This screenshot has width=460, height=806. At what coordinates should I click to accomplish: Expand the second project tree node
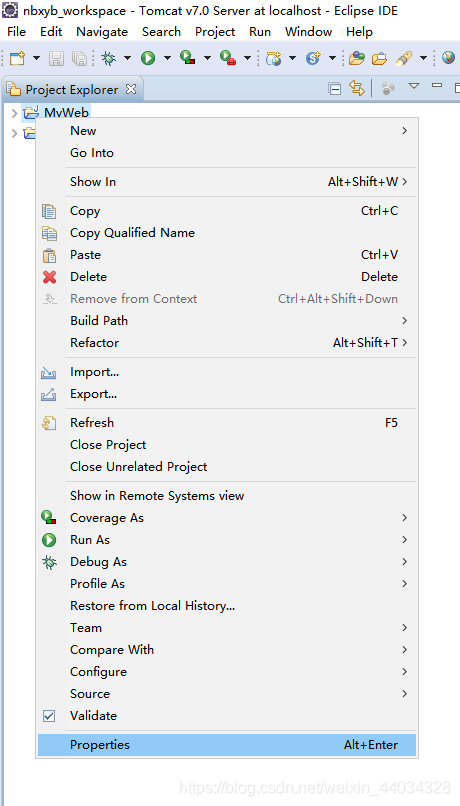pyautogui.click(x=14, y=134)
